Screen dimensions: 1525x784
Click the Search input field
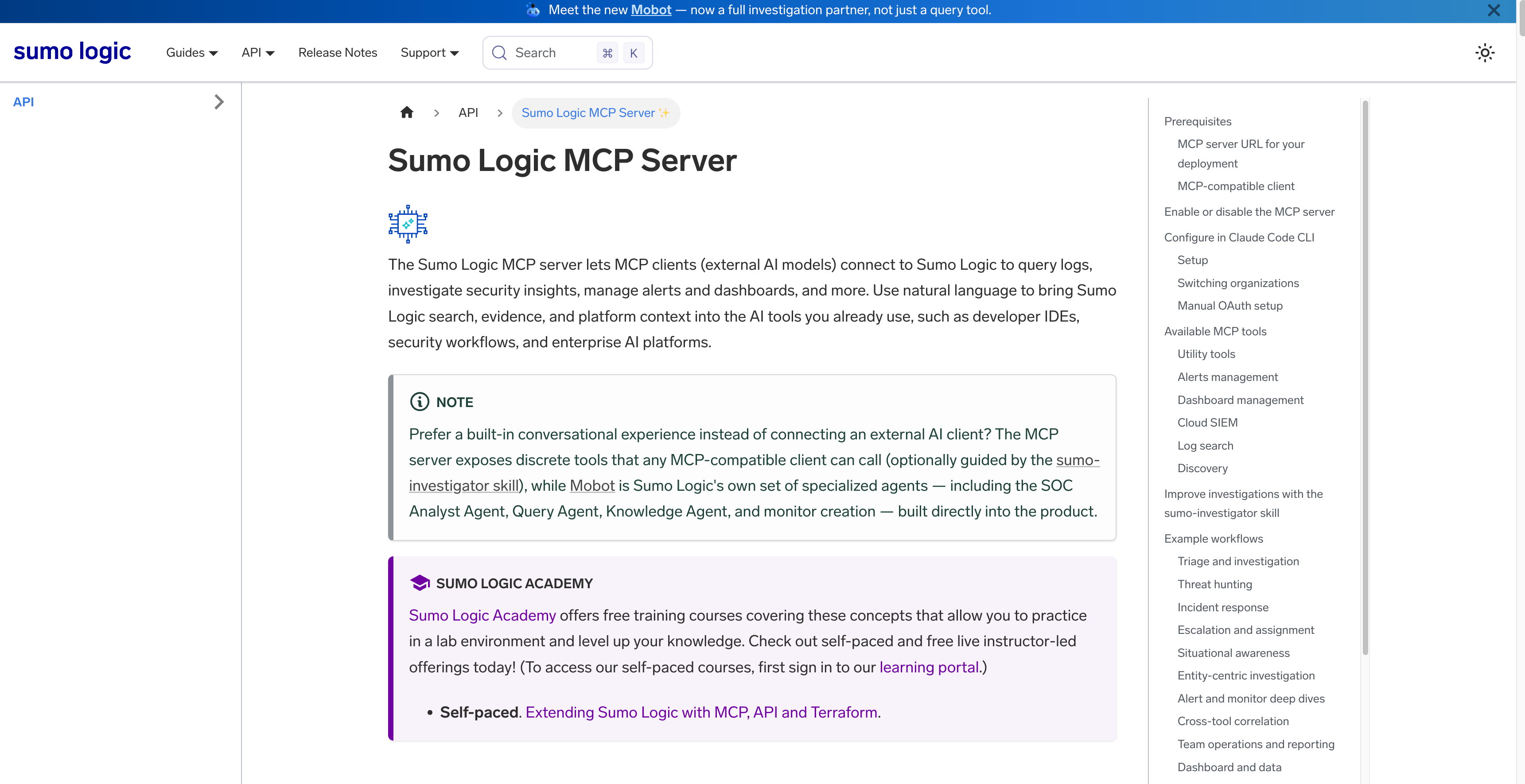click(x=567, y=53)
